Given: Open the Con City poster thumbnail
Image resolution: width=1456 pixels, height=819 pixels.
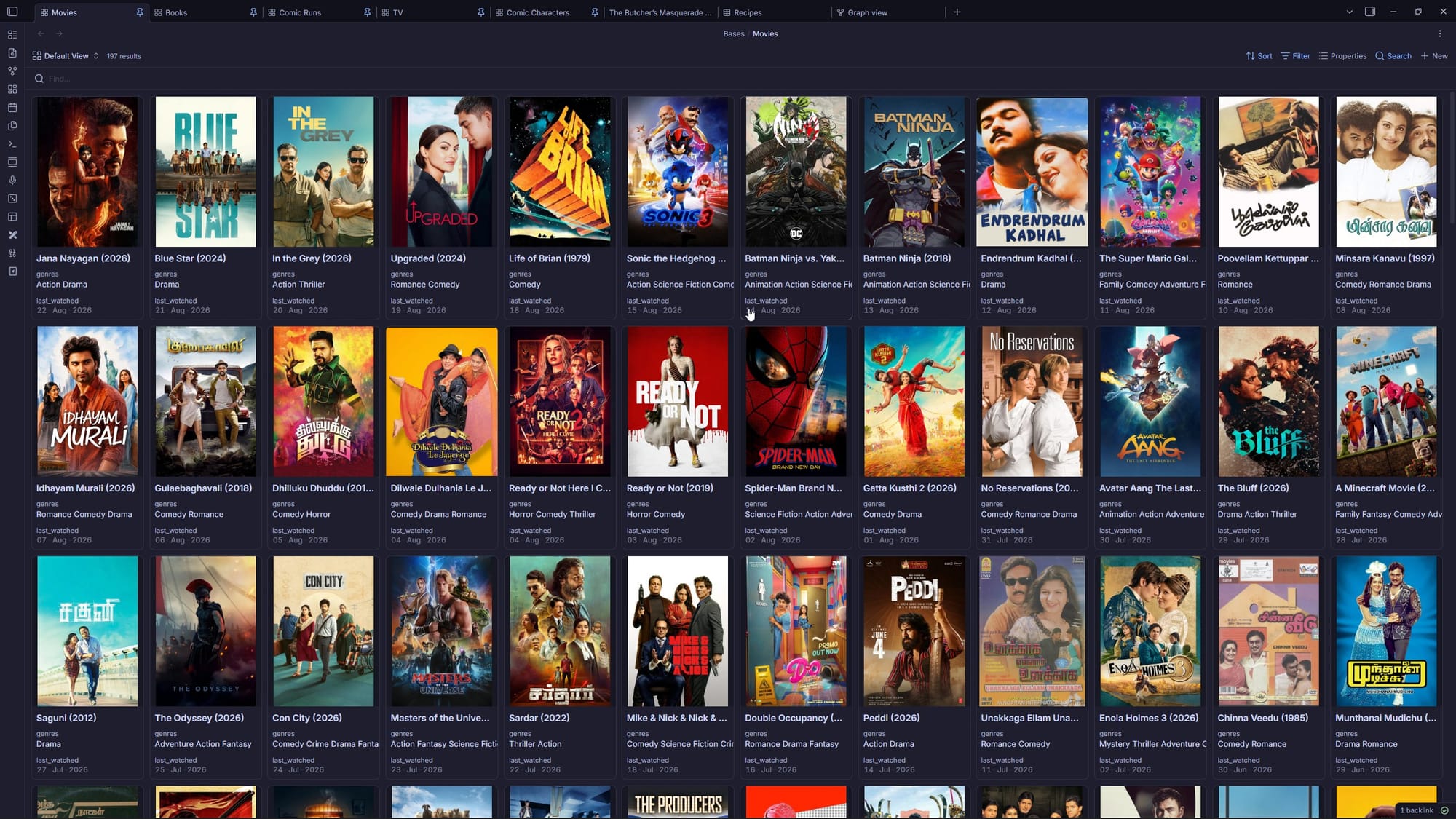Looking at the screenshot, I should 323,631.
